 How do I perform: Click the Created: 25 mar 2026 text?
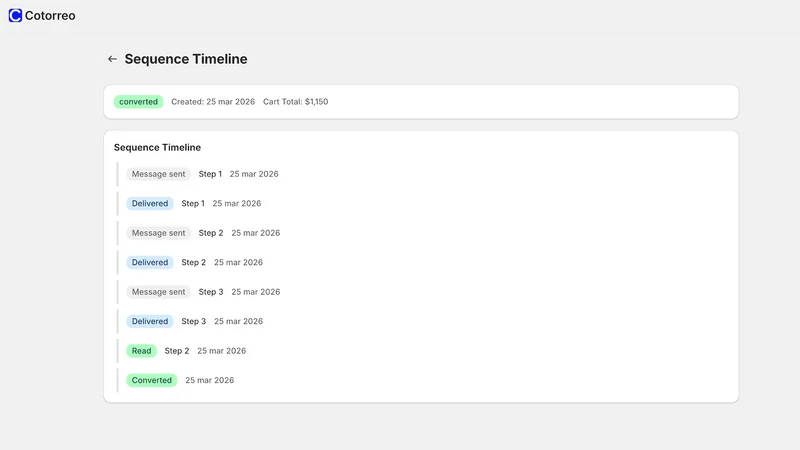click(x=213, y=102)
